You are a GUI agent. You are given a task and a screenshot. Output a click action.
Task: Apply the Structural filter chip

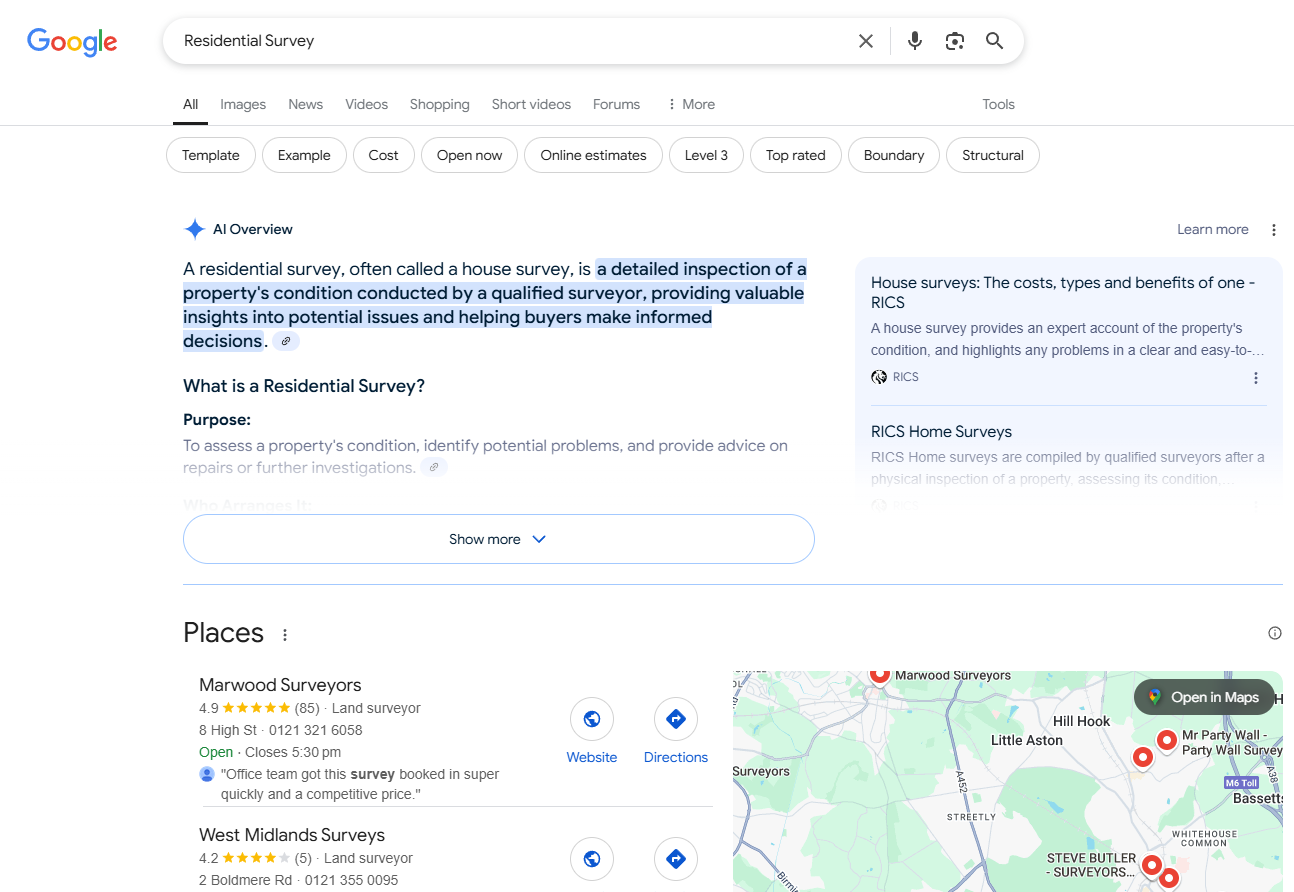[x=993, y=155]
